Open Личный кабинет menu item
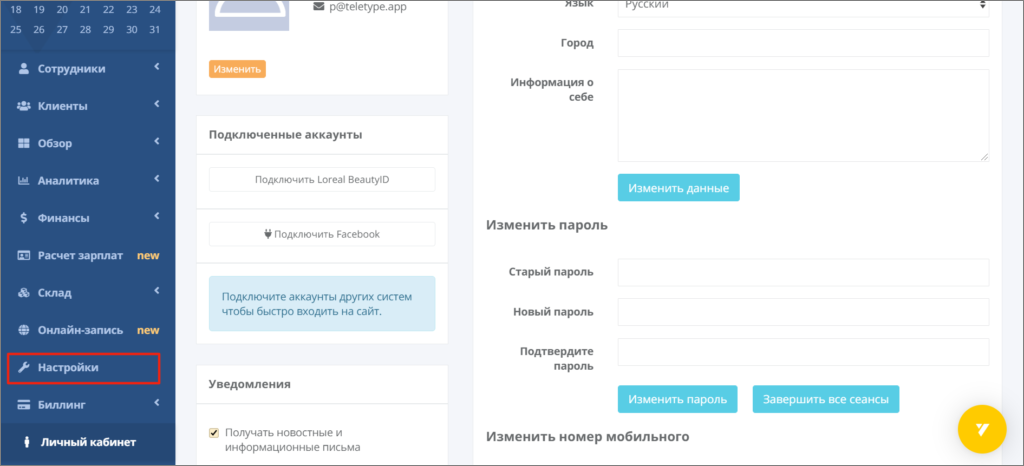The height and width of the screenshot is (466, 1024). pyautogui.click(x=88, y=441)
